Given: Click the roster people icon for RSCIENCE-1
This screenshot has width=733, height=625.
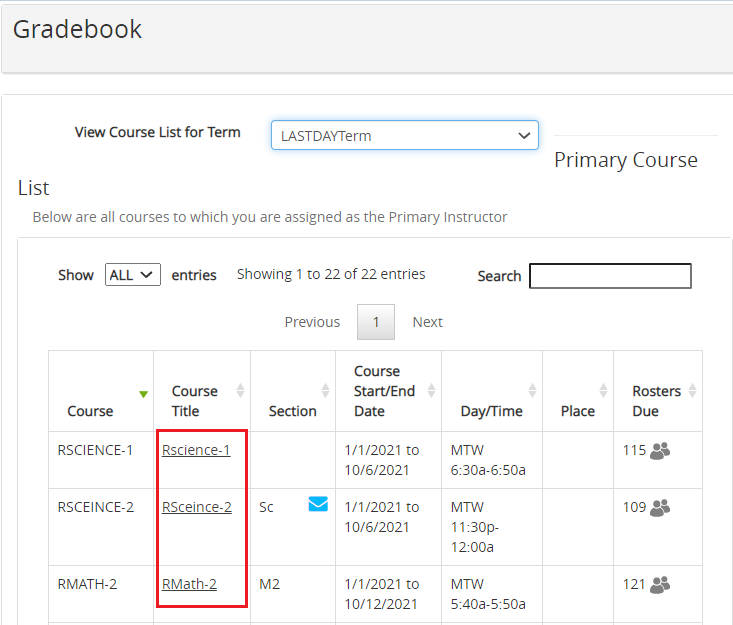Looking at the screenshot, I should click(x=660, y=451).
